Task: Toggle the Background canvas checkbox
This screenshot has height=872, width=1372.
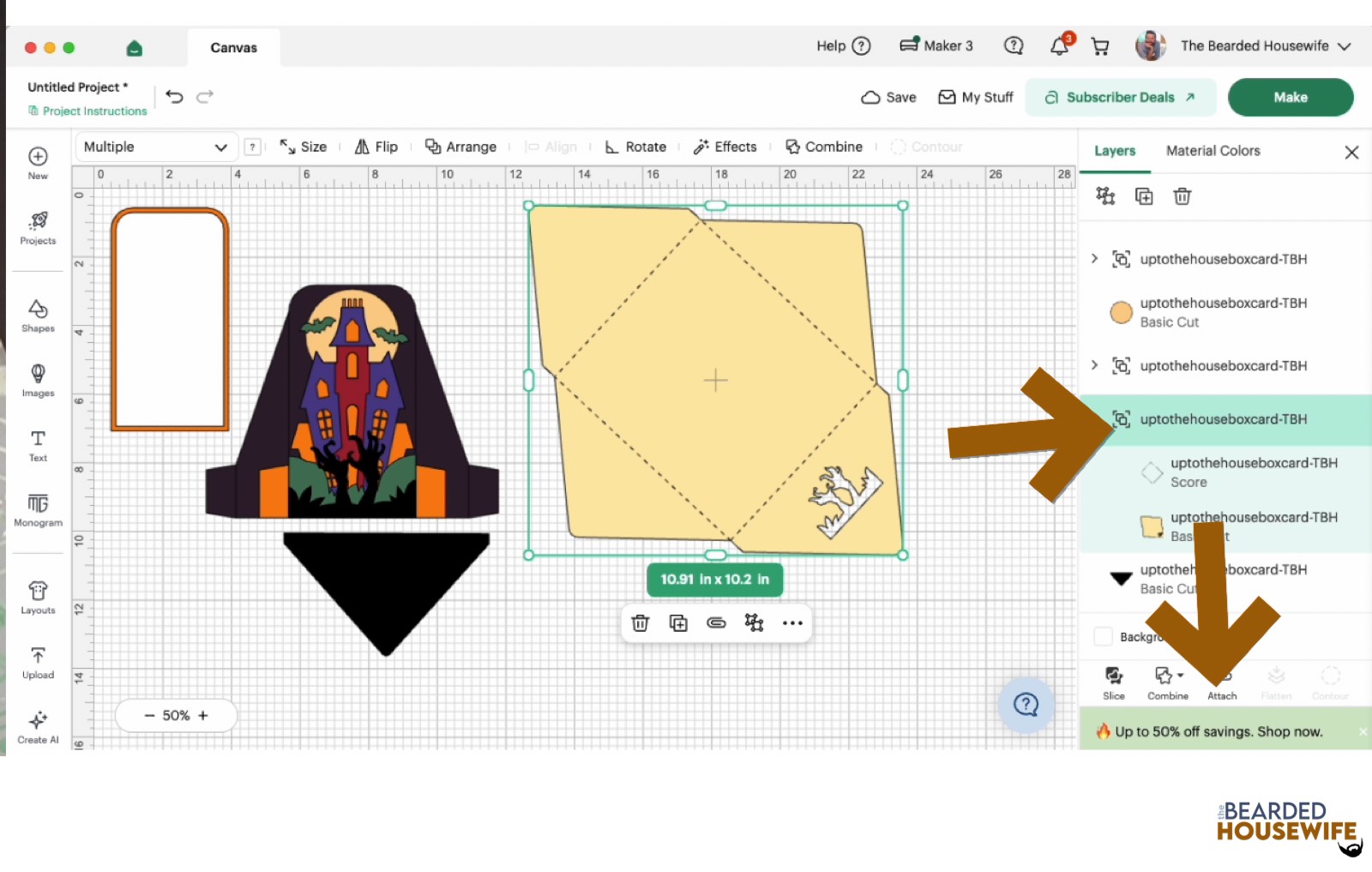Action: 1104,636
